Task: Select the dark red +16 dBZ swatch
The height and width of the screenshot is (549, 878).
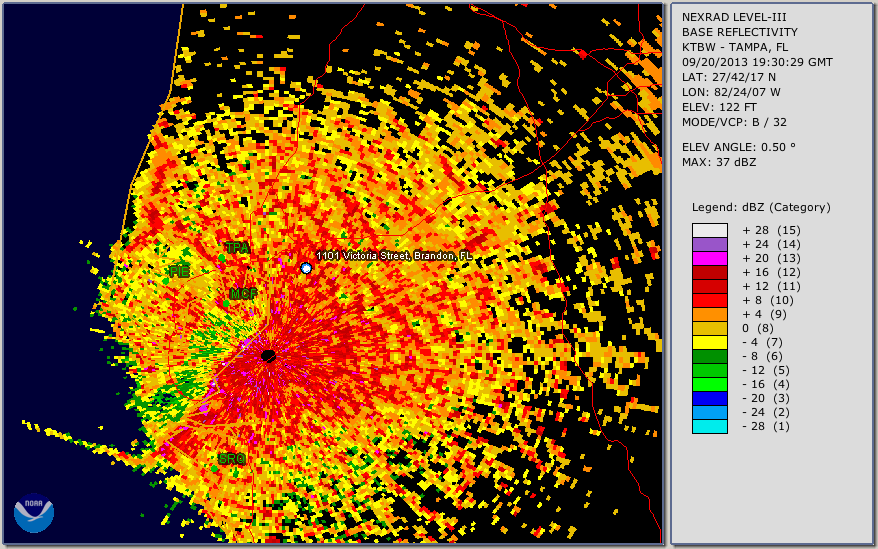Action: 709,272
